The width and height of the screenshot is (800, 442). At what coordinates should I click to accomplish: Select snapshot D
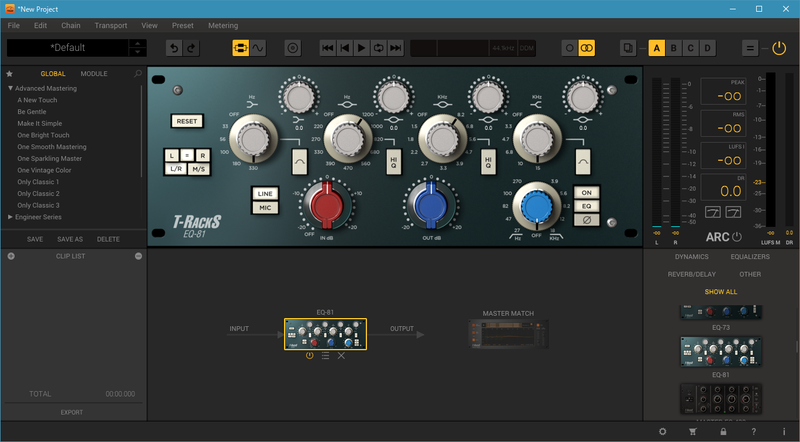click(x=707, y=48)
